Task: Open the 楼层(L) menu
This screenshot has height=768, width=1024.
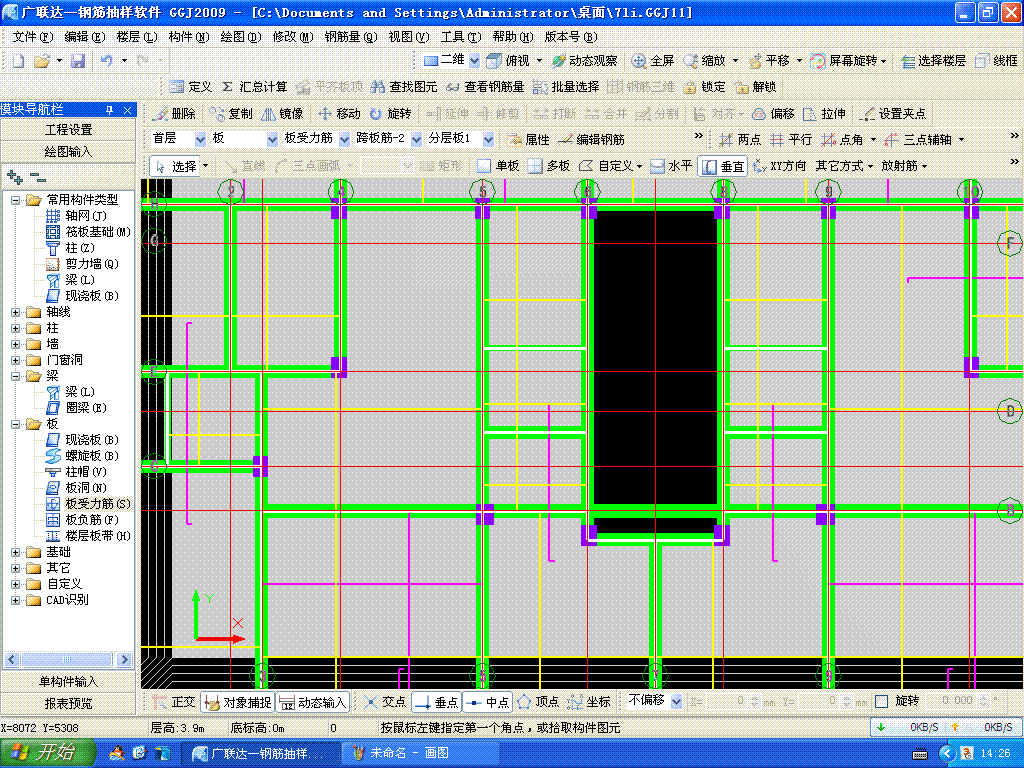Action: [137, 37]
